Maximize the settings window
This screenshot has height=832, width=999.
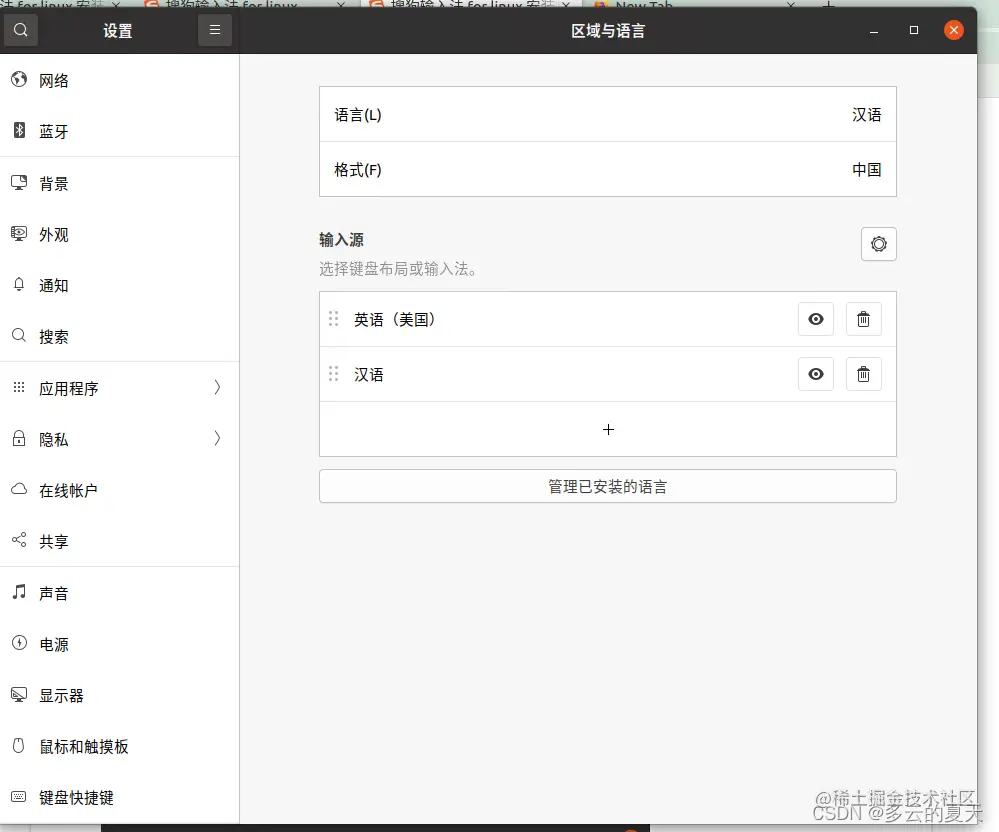pyautogui.click(x=914, y=30)
